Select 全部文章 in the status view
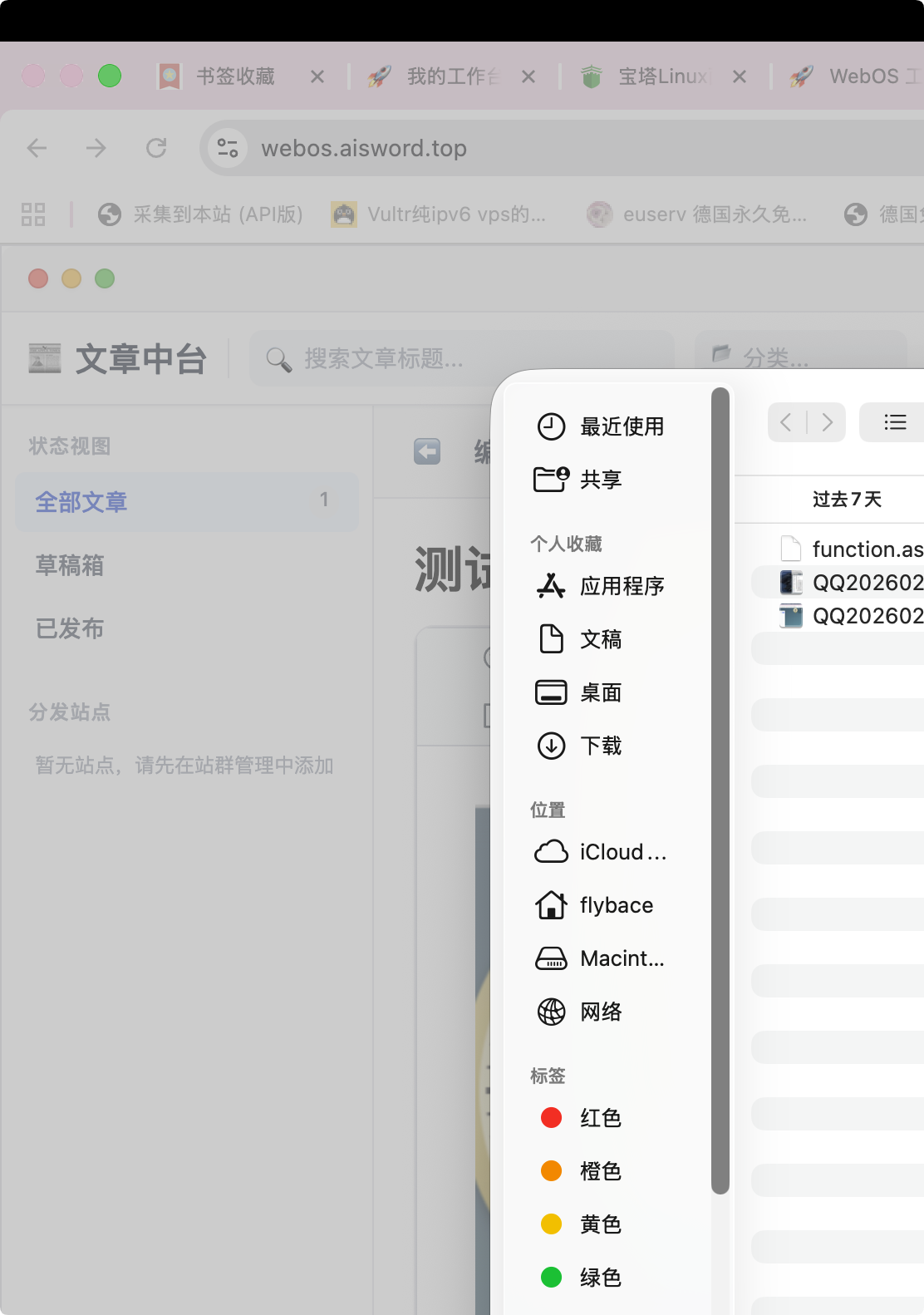This screenshot has height=1315, width=924. pos(187,502)
